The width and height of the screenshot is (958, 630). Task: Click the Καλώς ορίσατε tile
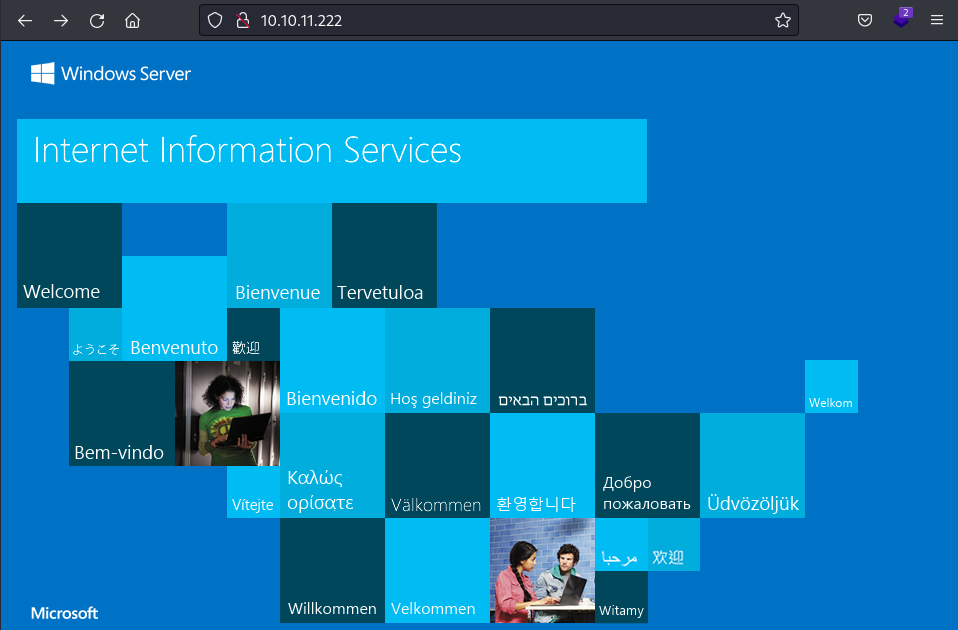click(x=332, y=466)
